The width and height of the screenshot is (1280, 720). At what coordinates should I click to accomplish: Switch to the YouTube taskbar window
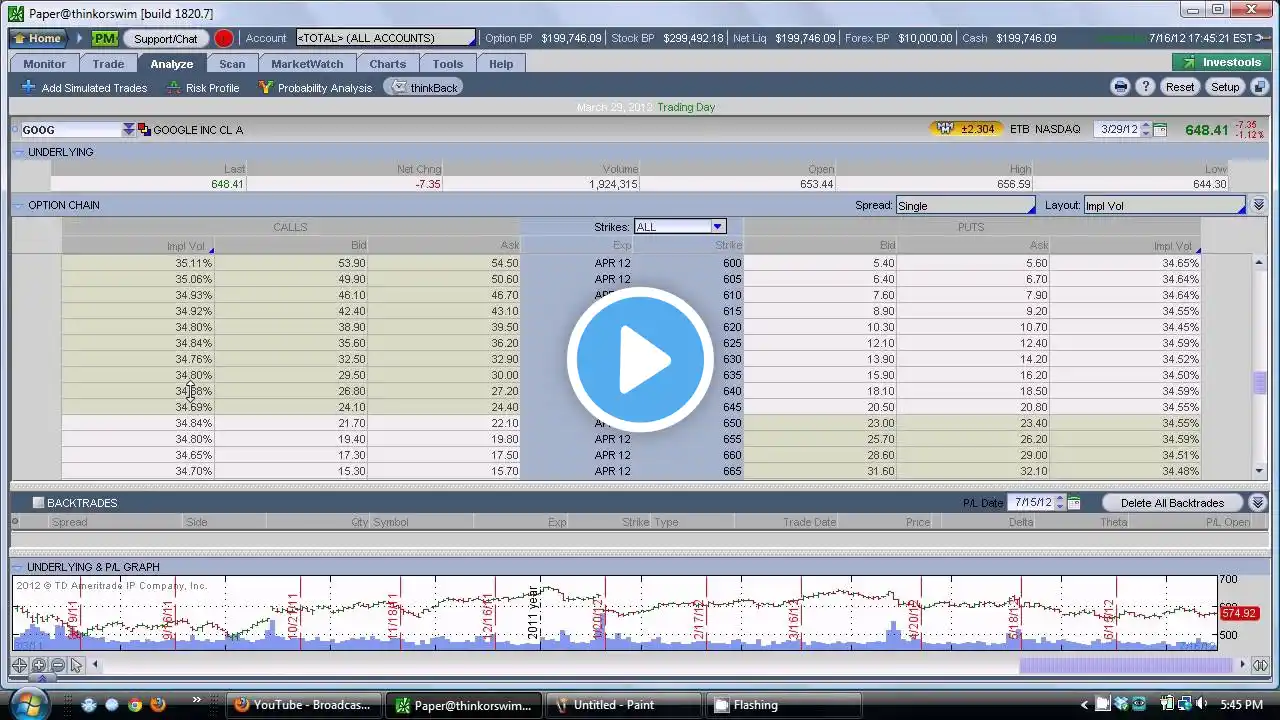[x=304, y=705]
